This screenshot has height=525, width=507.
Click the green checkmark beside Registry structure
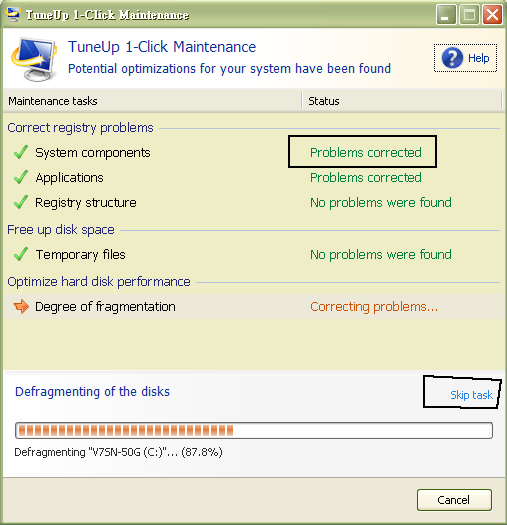[x=21, y=202]
